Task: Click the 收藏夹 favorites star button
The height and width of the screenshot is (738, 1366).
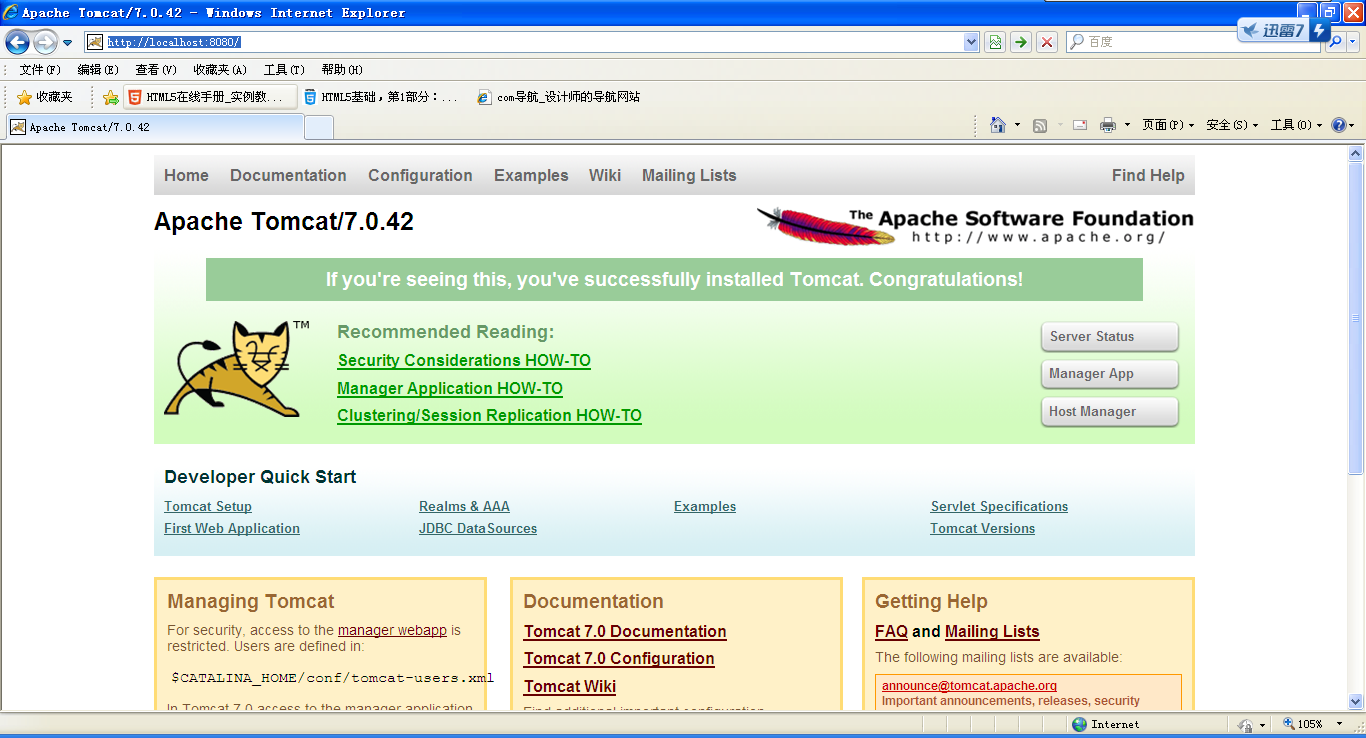Action: pos(45,97)
